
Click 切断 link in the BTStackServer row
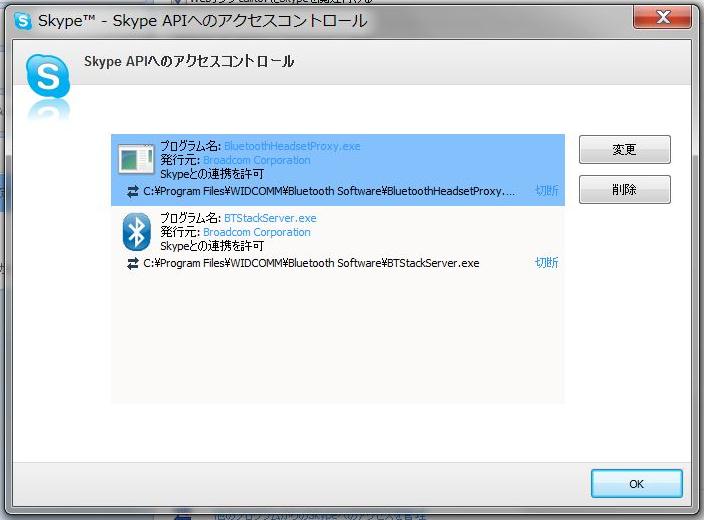coord(547,263)
